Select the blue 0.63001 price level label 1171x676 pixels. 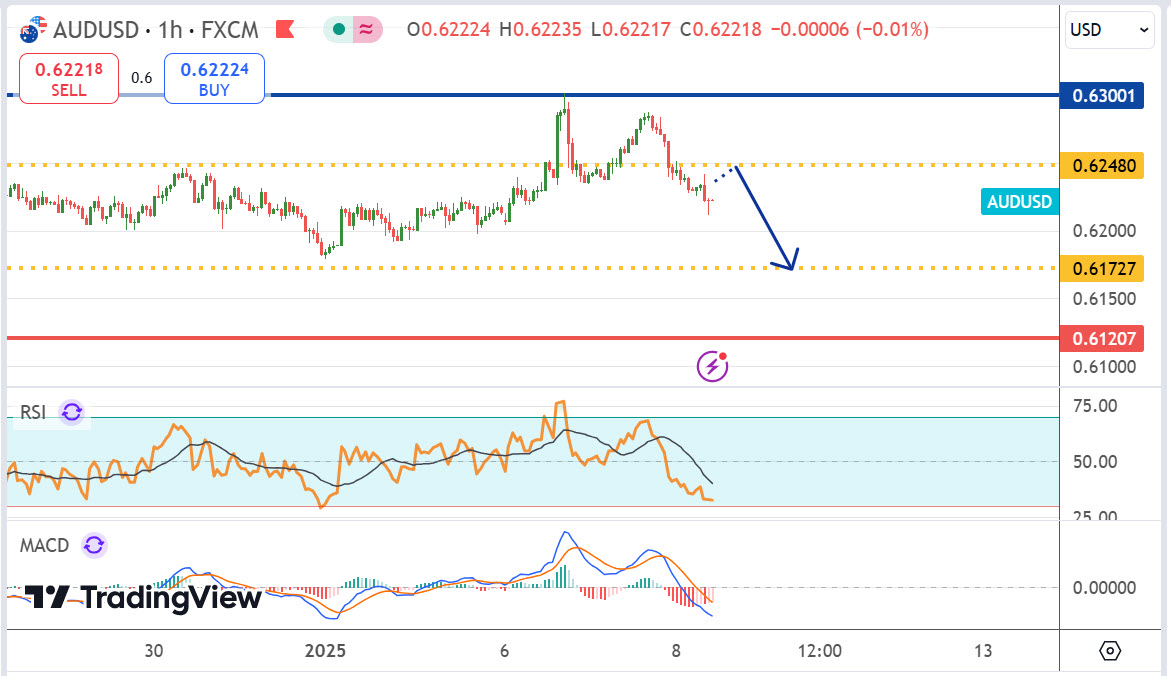coord(1103,96)
